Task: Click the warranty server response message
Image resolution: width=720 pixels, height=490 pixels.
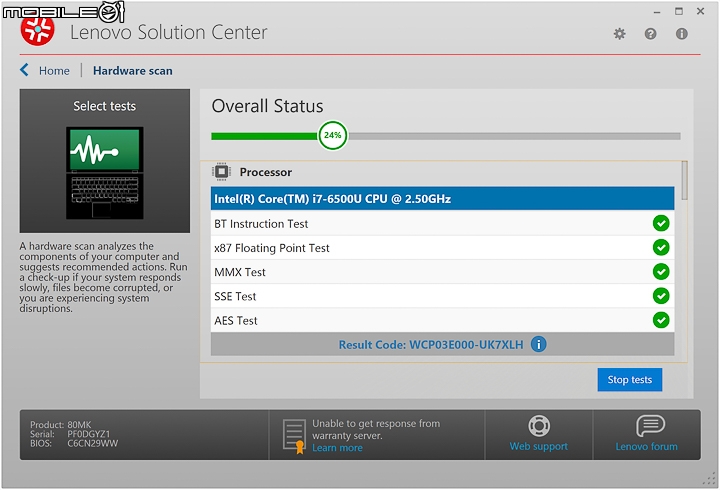Action: click(376, 429)
